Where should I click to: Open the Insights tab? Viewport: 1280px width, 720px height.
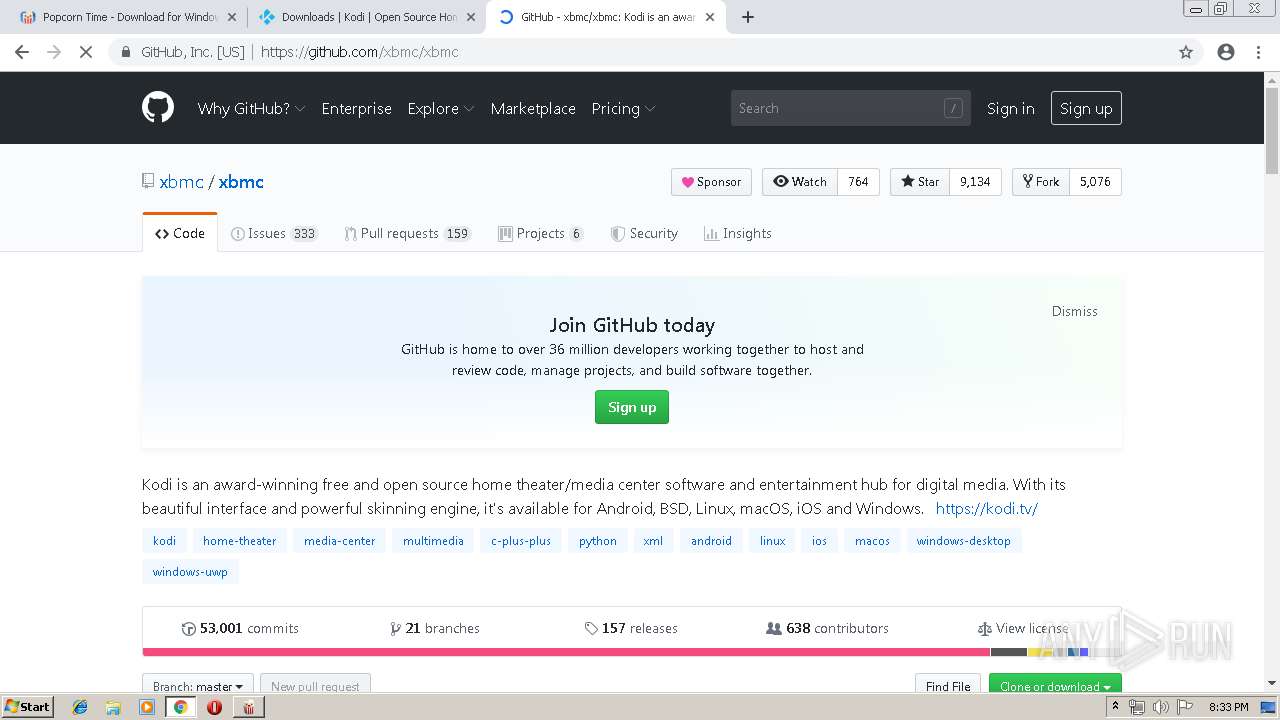click(737, 233)
